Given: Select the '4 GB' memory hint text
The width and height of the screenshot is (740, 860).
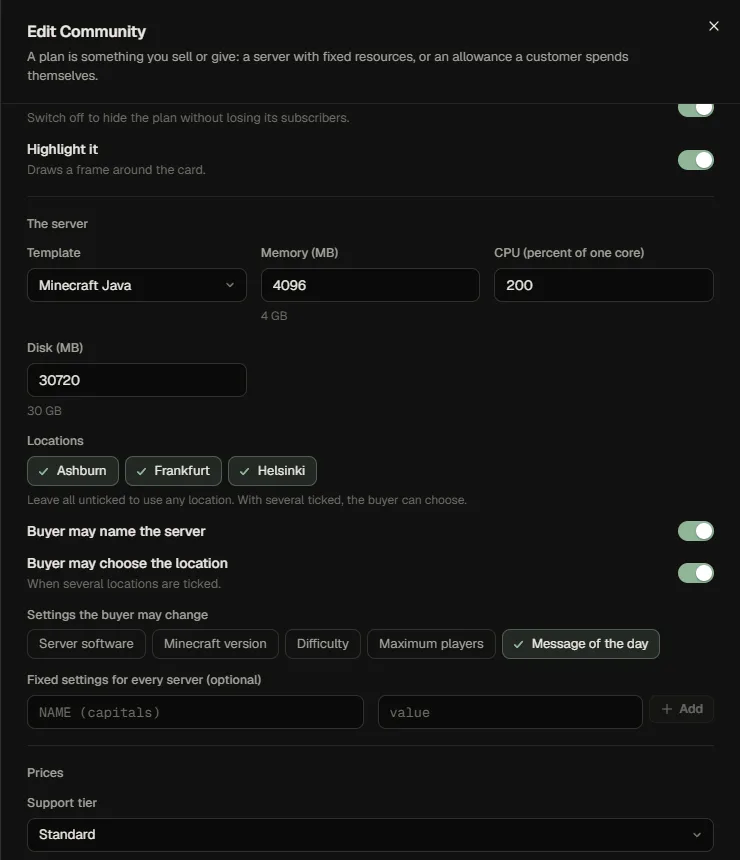Looking at the screenshot, I should 274,316.
